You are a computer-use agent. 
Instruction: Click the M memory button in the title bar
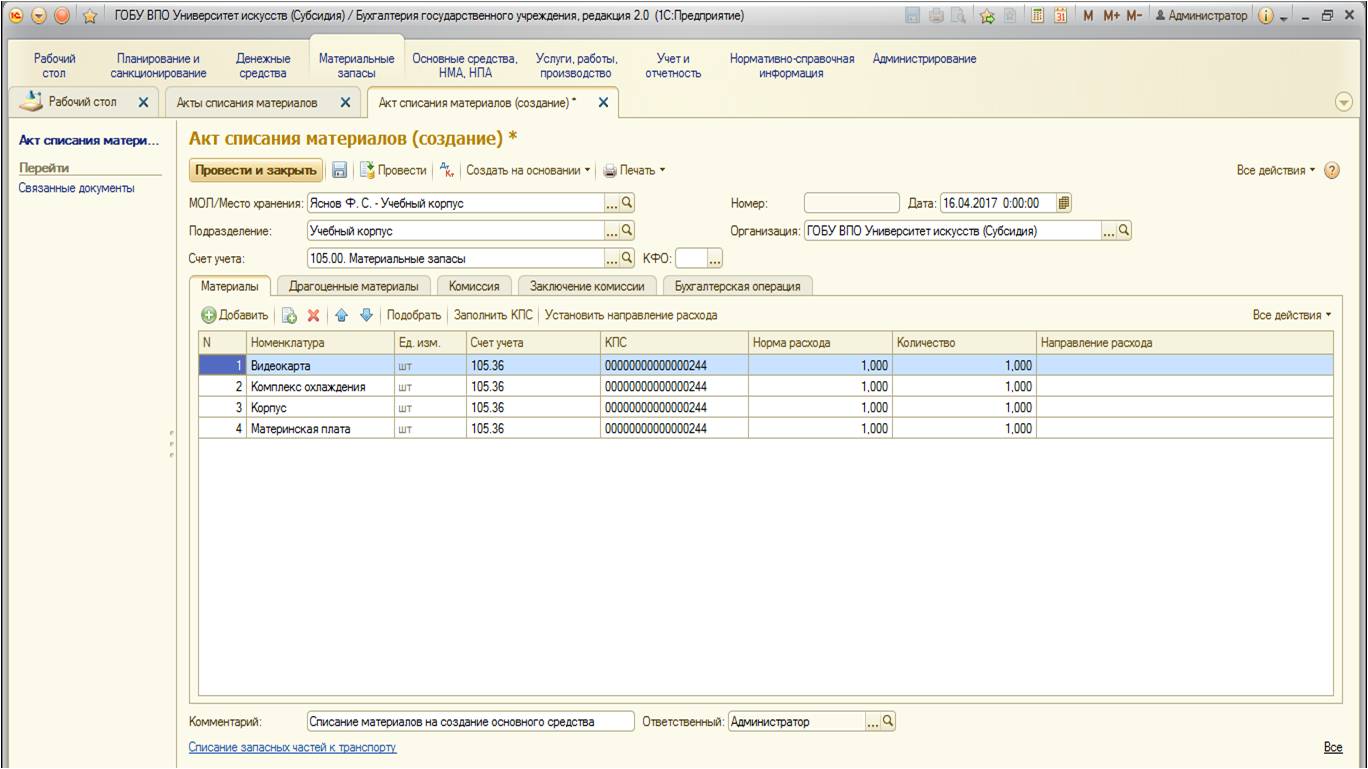tap(1089, 16)
